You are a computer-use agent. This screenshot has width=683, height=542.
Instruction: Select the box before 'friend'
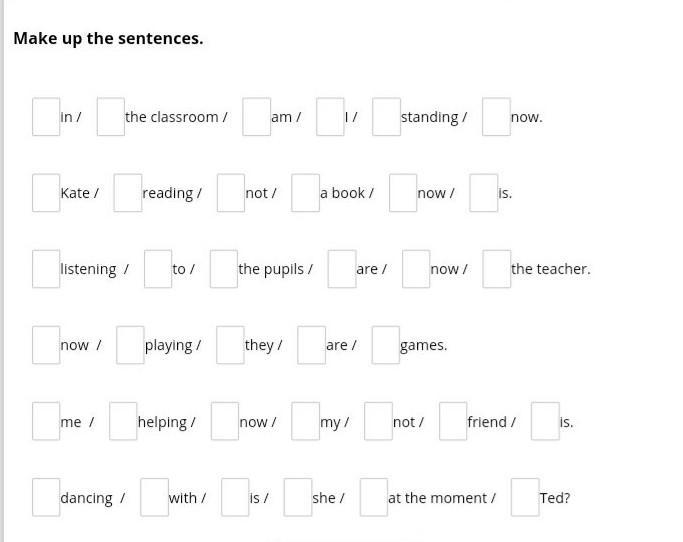click(453, 421)
